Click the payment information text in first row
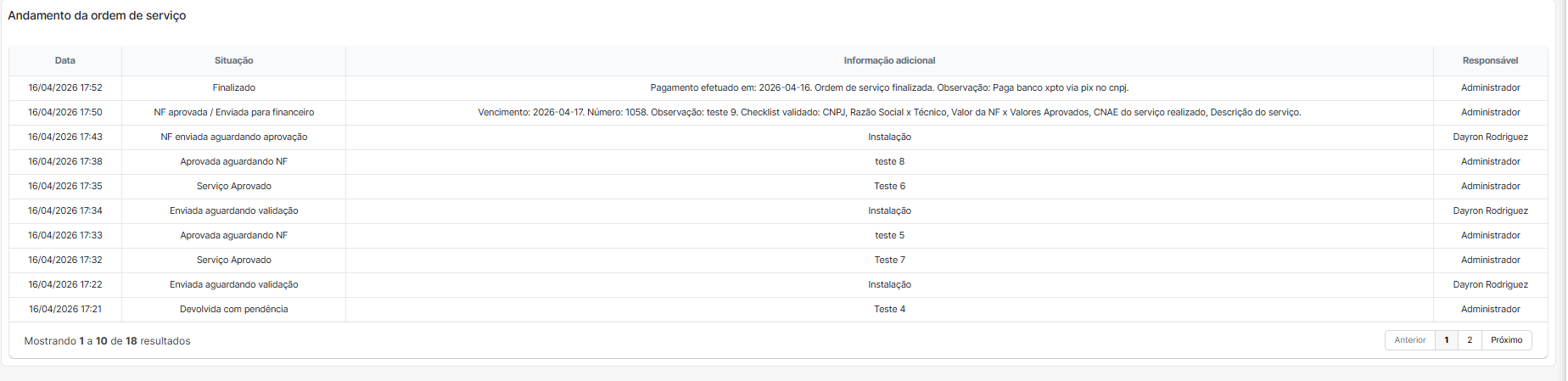 (889, 88)
